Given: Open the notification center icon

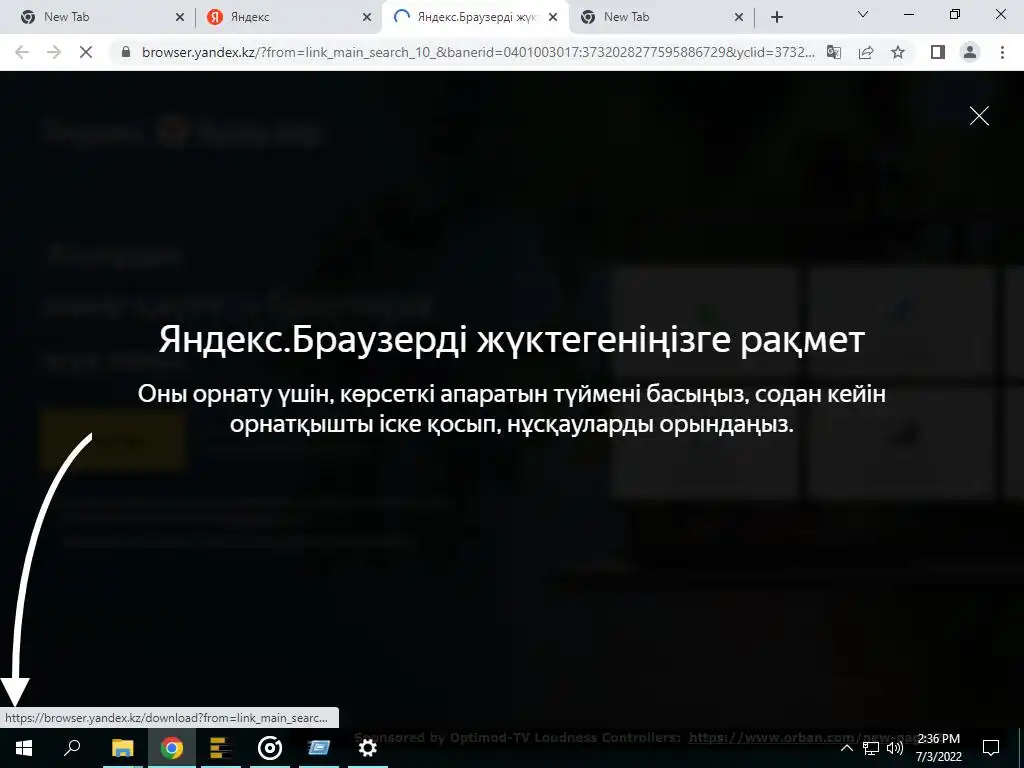Looking at the screenshot, I should [x=991, y=748].
